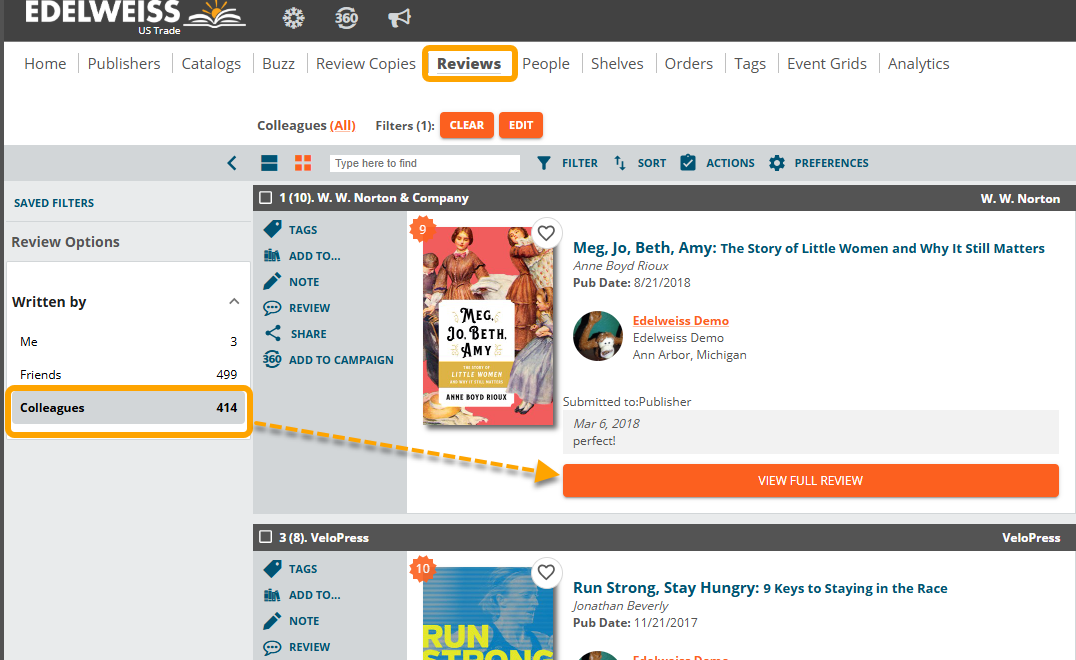The height and width of the screenshot is (660, 1076).
Task: Open the Preferences gear icon
Action: pyautogui.click(x=777, y=163)
